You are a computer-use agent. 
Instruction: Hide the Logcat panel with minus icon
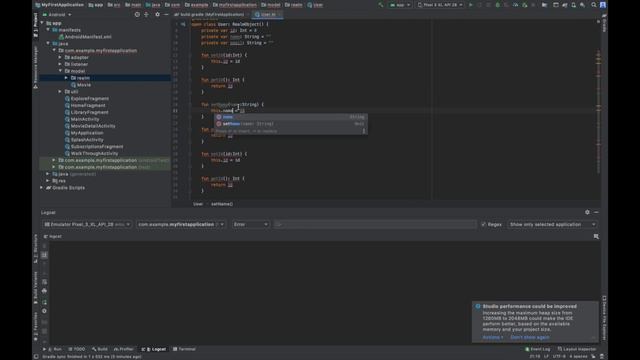click(596, 212)
